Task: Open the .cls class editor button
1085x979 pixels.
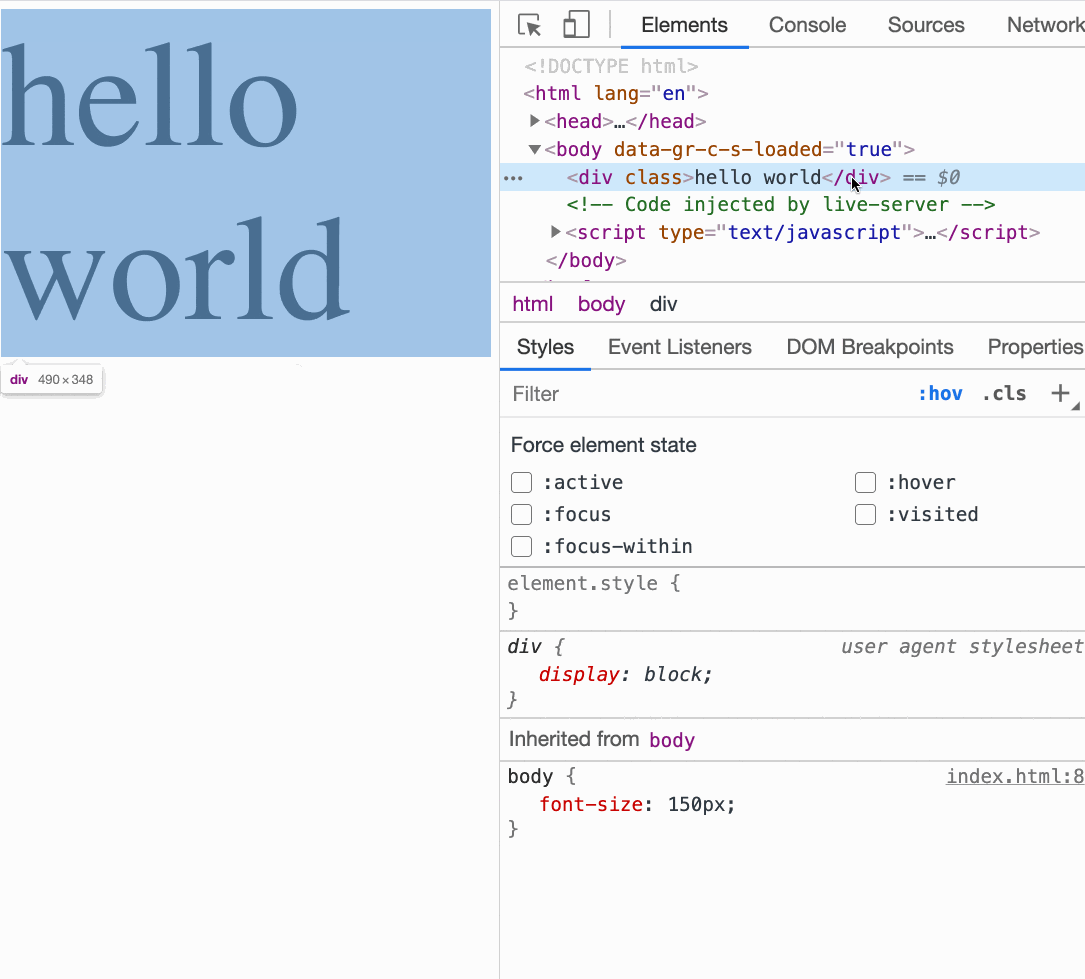Action: [x=1004, y=394]
